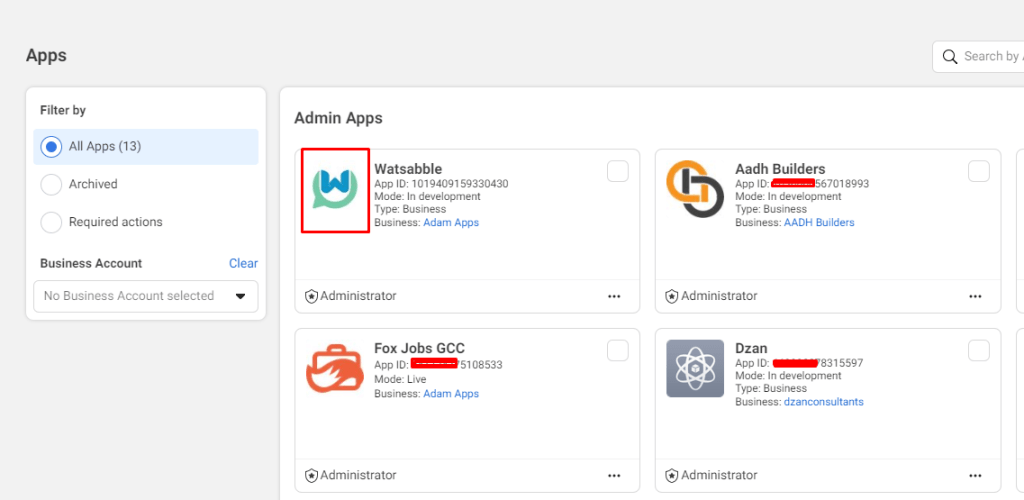Open Adam Apps business link under Fox Jobs GCC
Screen dimensions: 1024x500
click(451, 394)
